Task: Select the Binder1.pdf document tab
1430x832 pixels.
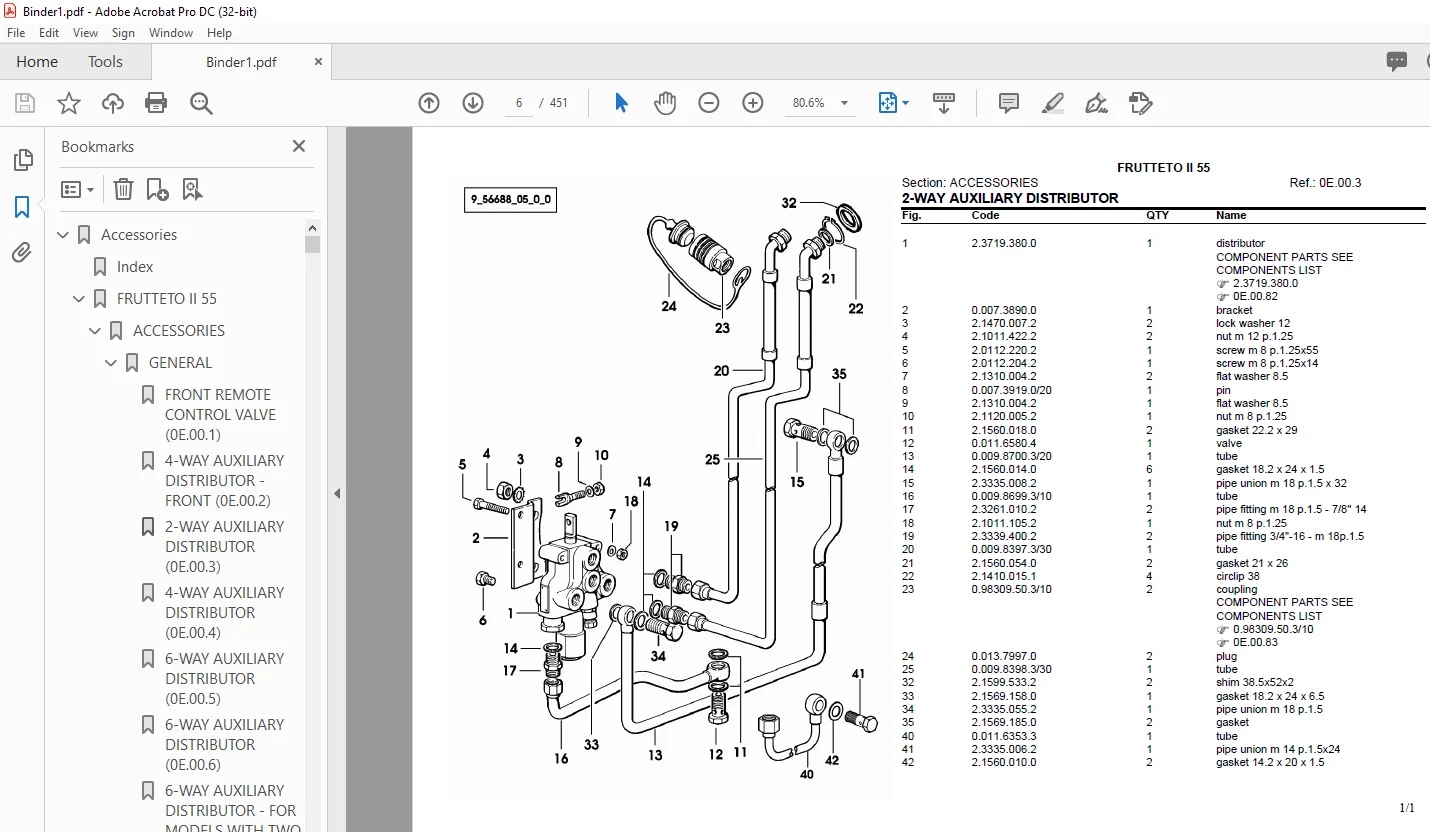Action: (241, 62)
